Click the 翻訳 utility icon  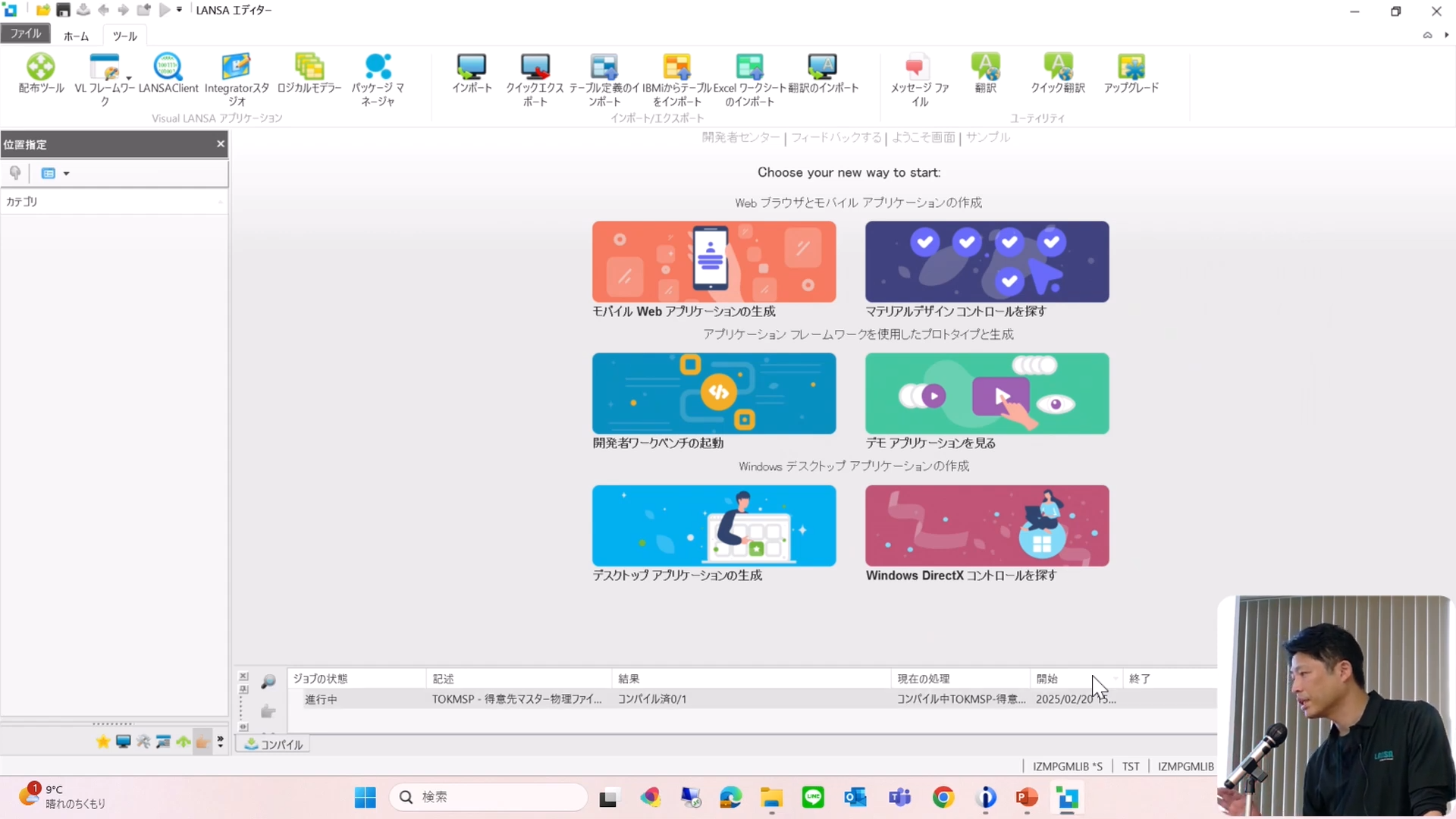(985, 73)
